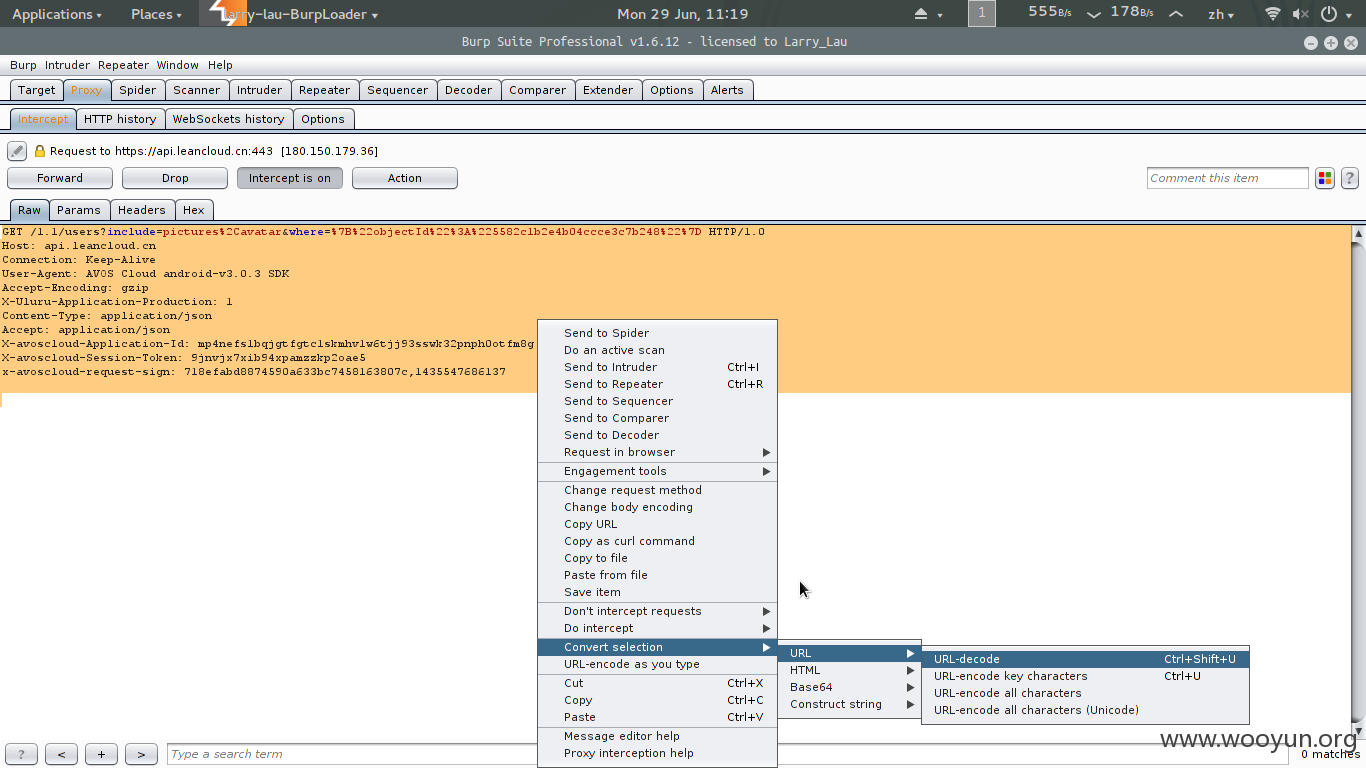
Task: Click the Drop button
Action: click(175, 178)
